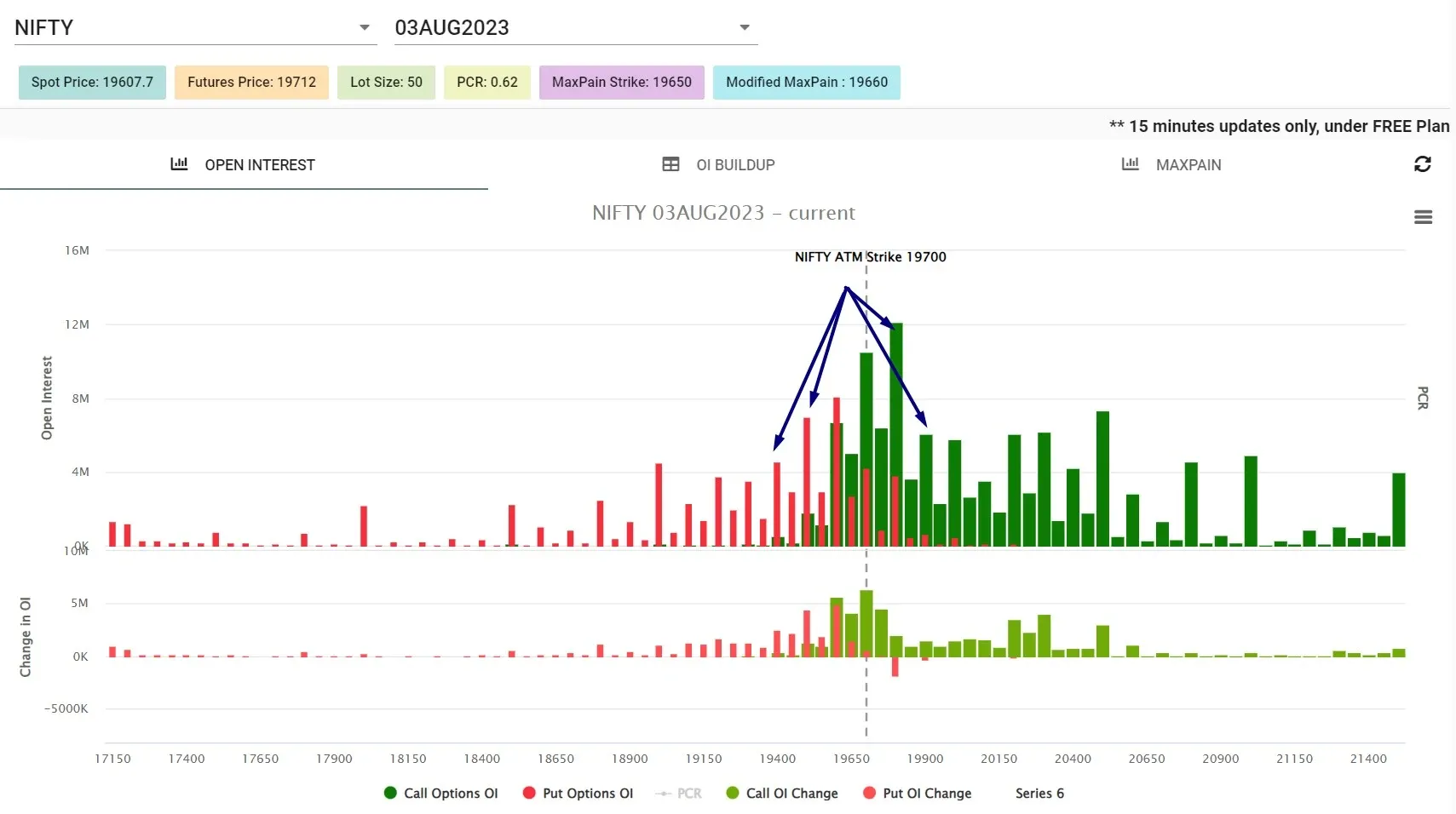
Task: Open the chart hamburger context menu
Action: coord(1423,217)
